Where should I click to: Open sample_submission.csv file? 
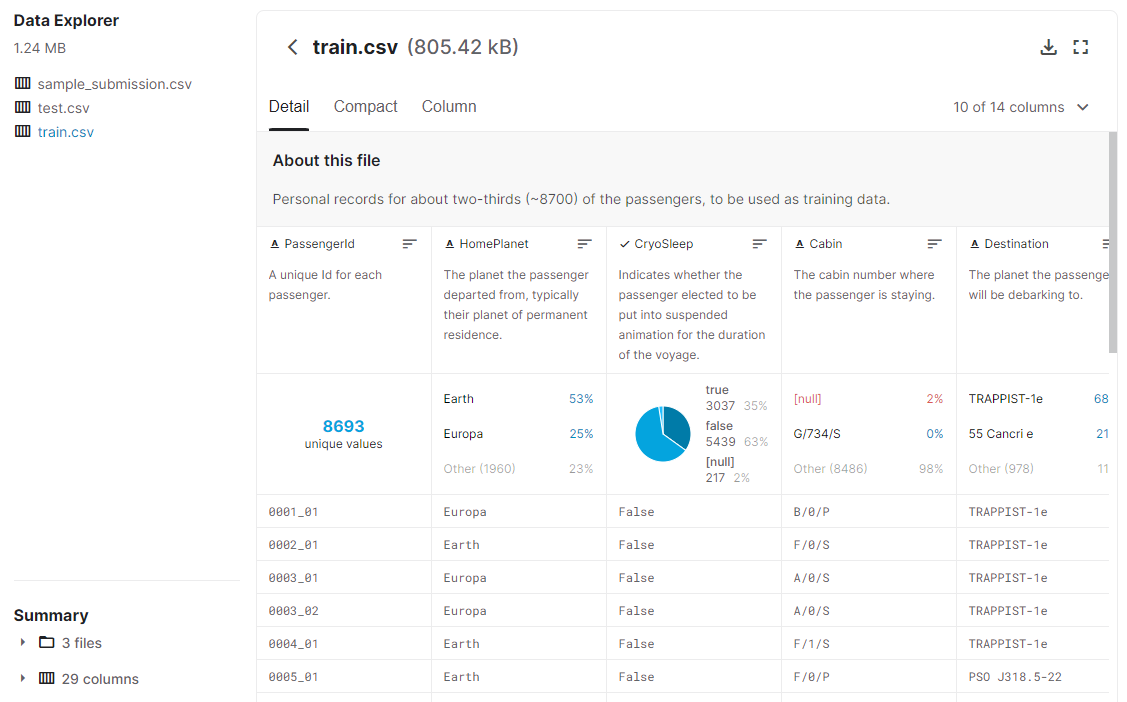click(x=114, y=84)
